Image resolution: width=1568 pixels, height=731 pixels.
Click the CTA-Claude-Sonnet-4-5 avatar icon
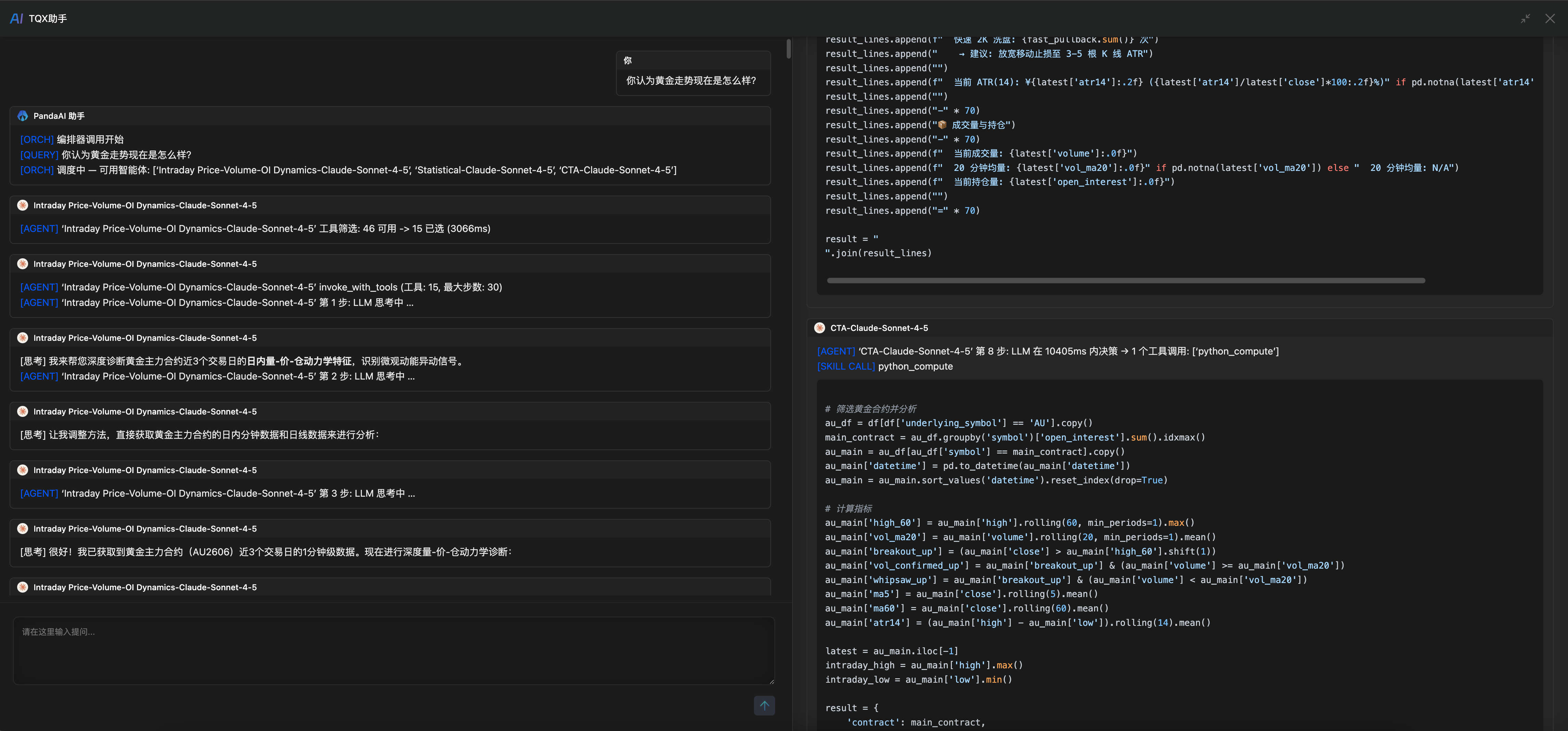coord(819,328)
